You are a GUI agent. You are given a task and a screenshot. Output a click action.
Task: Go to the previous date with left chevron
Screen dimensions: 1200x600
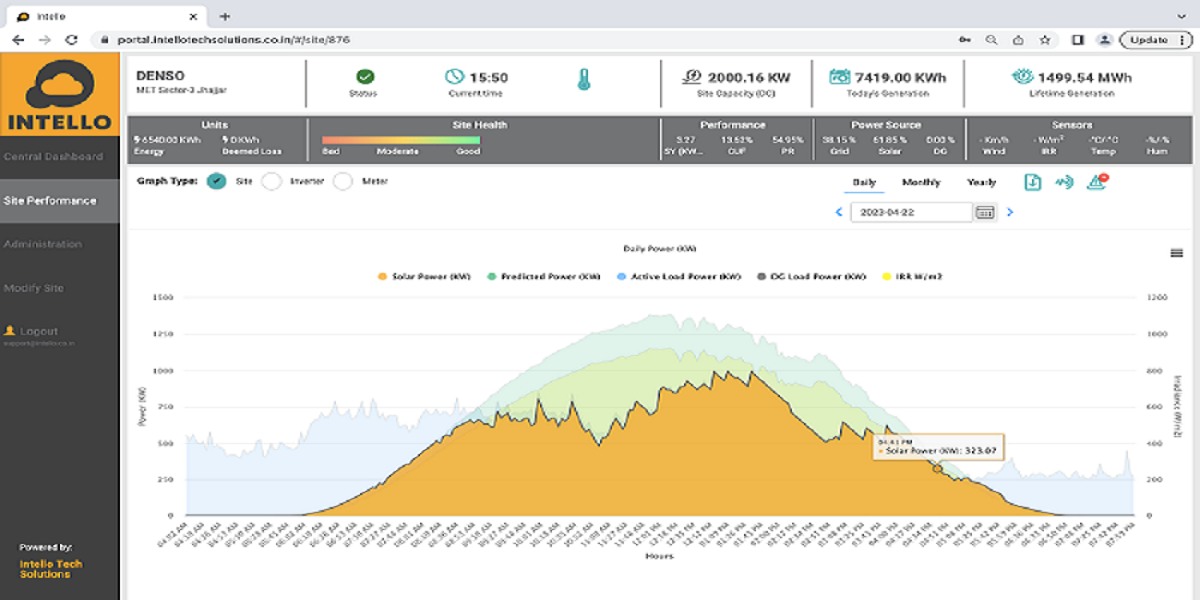tap(839, 212)
